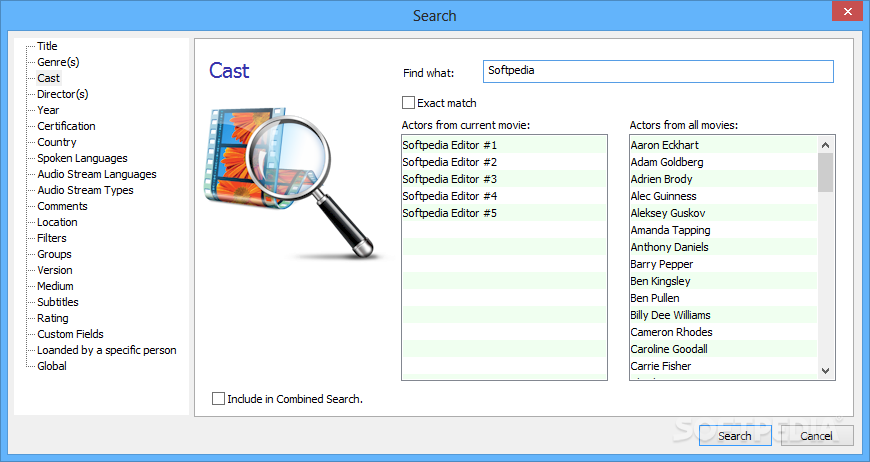This screenshot has height=462, width=870.
Task: Close the Search dialog window
Action: [x=847, y=11]
